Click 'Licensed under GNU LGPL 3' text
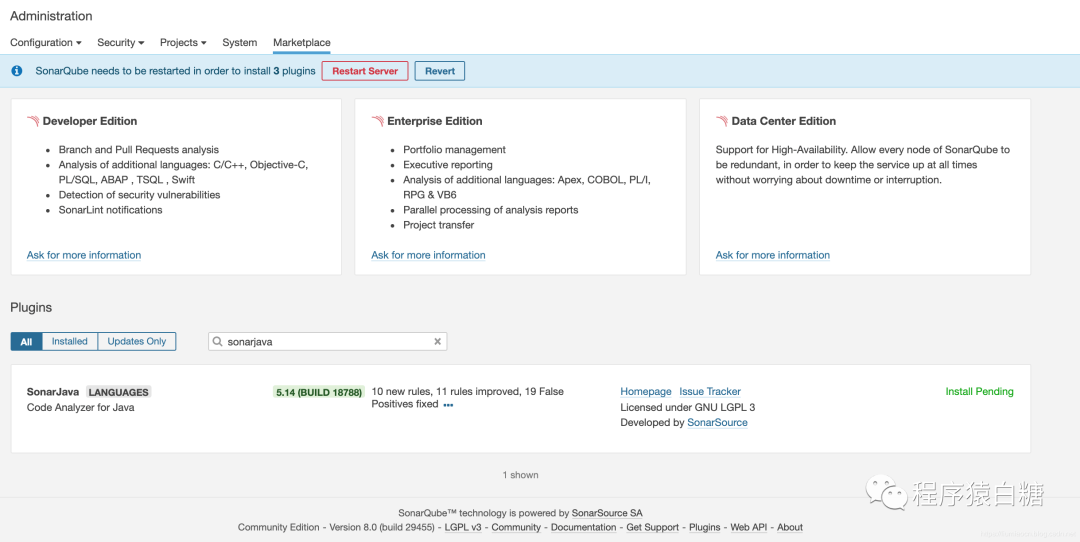This screenshot has width=1080, height=542. [687, 407]
